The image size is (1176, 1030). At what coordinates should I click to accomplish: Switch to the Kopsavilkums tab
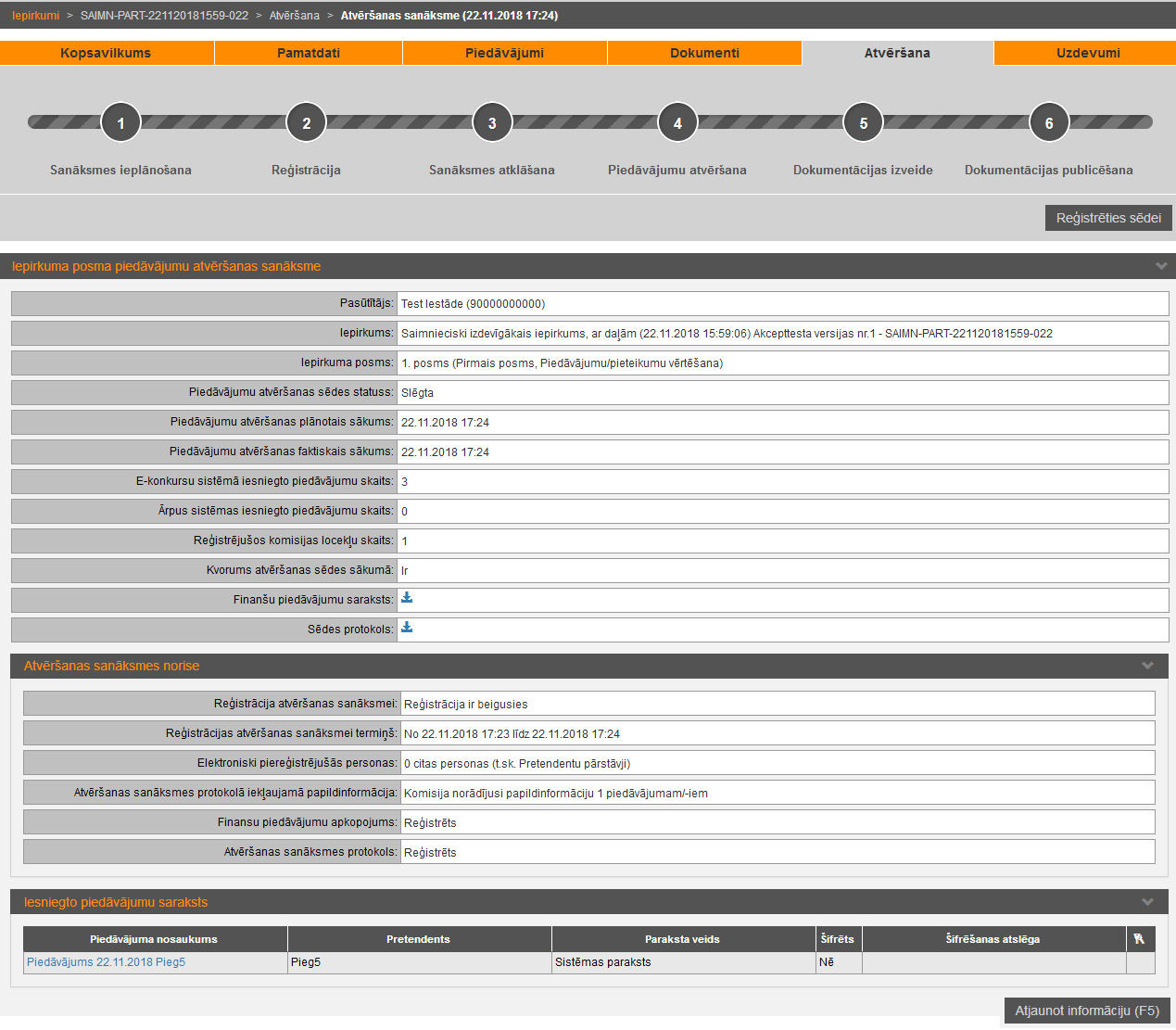pyautogui.click(x=106, y=53)
